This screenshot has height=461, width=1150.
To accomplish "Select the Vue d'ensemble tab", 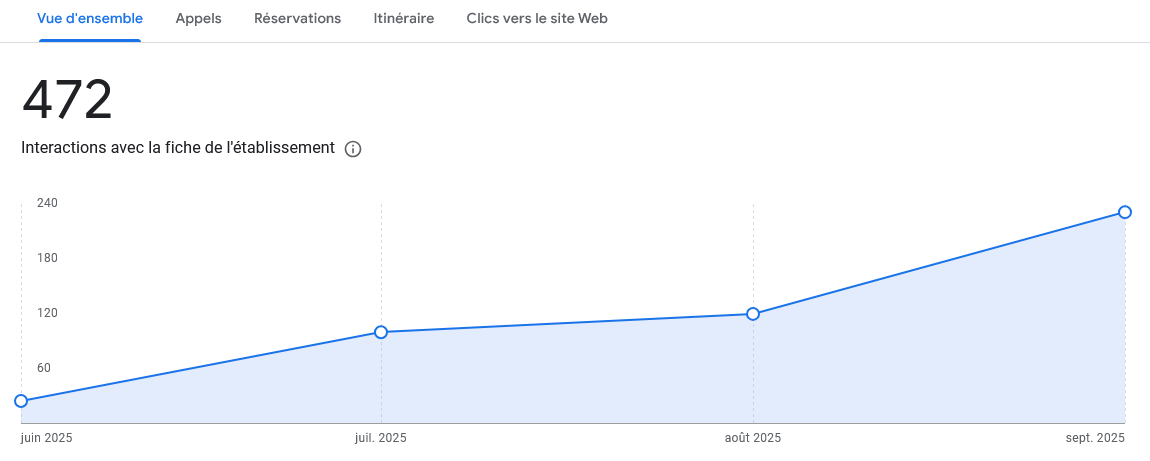I will tap(90, 19).
